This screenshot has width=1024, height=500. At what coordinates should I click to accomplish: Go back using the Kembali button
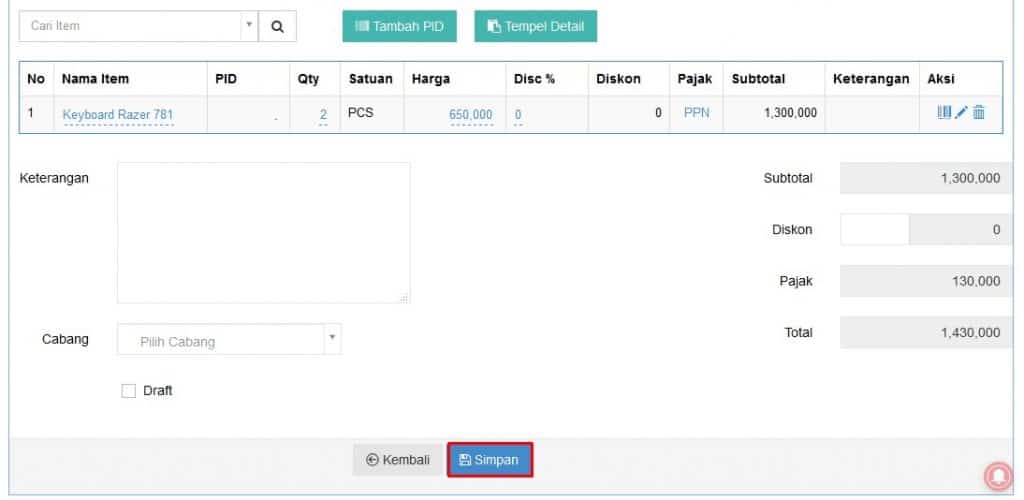click(x=398, y=460)
